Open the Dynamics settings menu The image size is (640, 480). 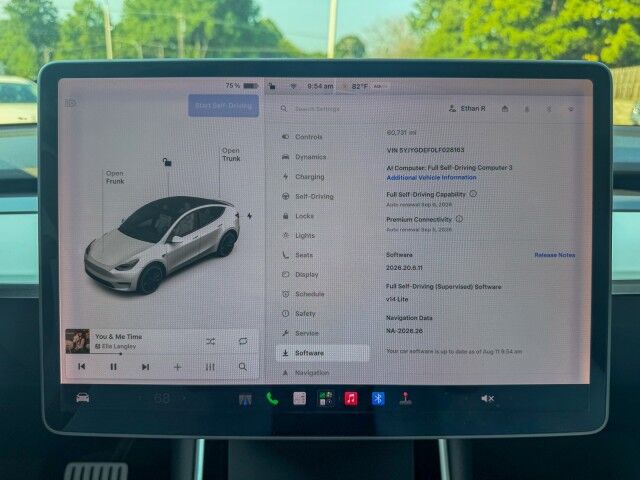point(304,157)
